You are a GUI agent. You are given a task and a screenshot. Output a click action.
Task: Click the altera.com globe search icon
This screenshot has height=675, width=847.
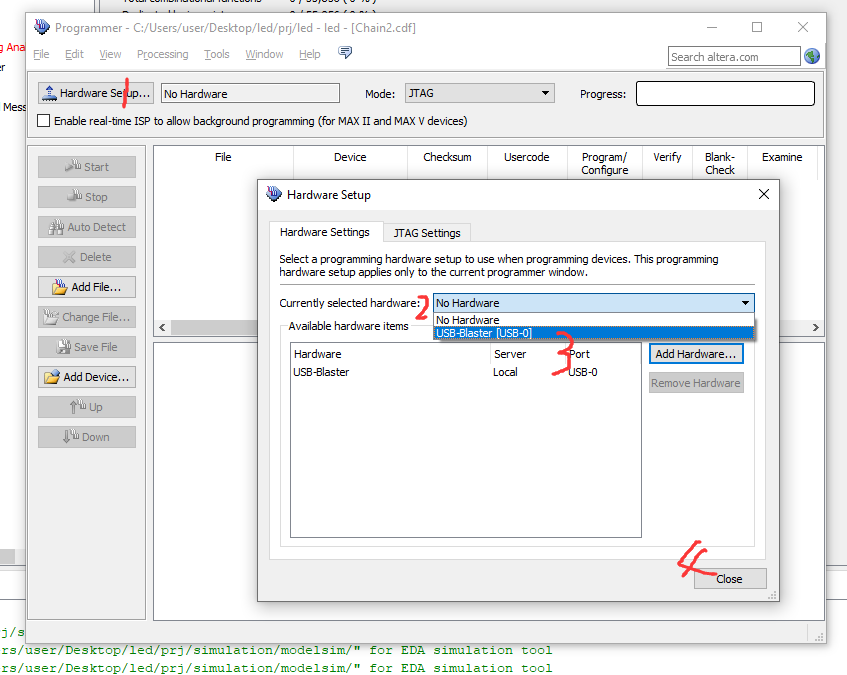tap(812, 56)
